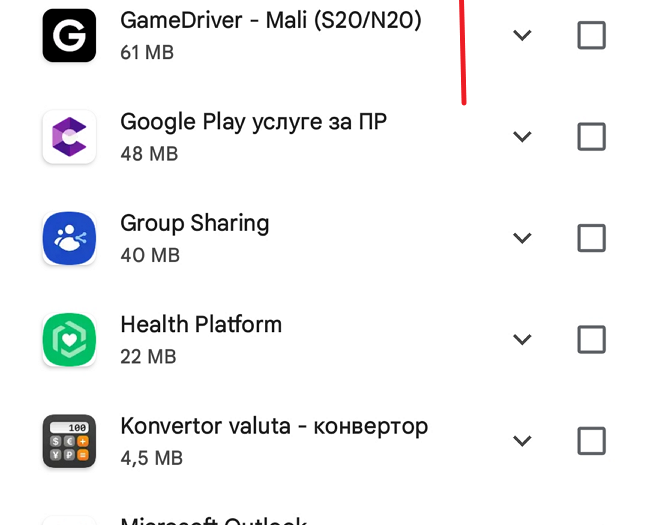Expand the Health Platform chevron

tap(522, 339)
